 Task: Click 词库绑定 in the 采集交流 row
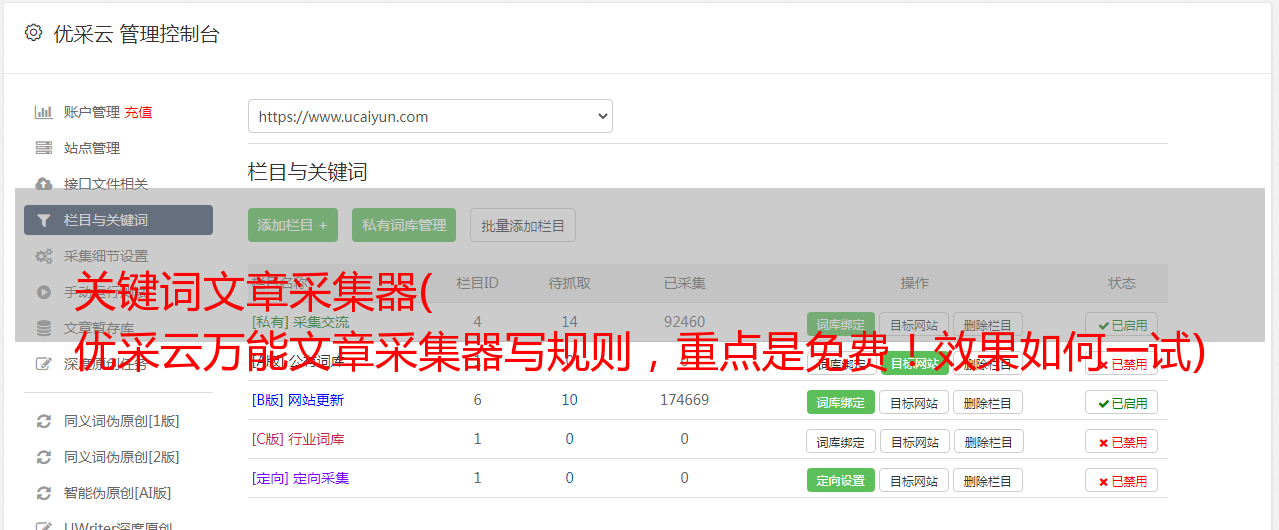841,325
